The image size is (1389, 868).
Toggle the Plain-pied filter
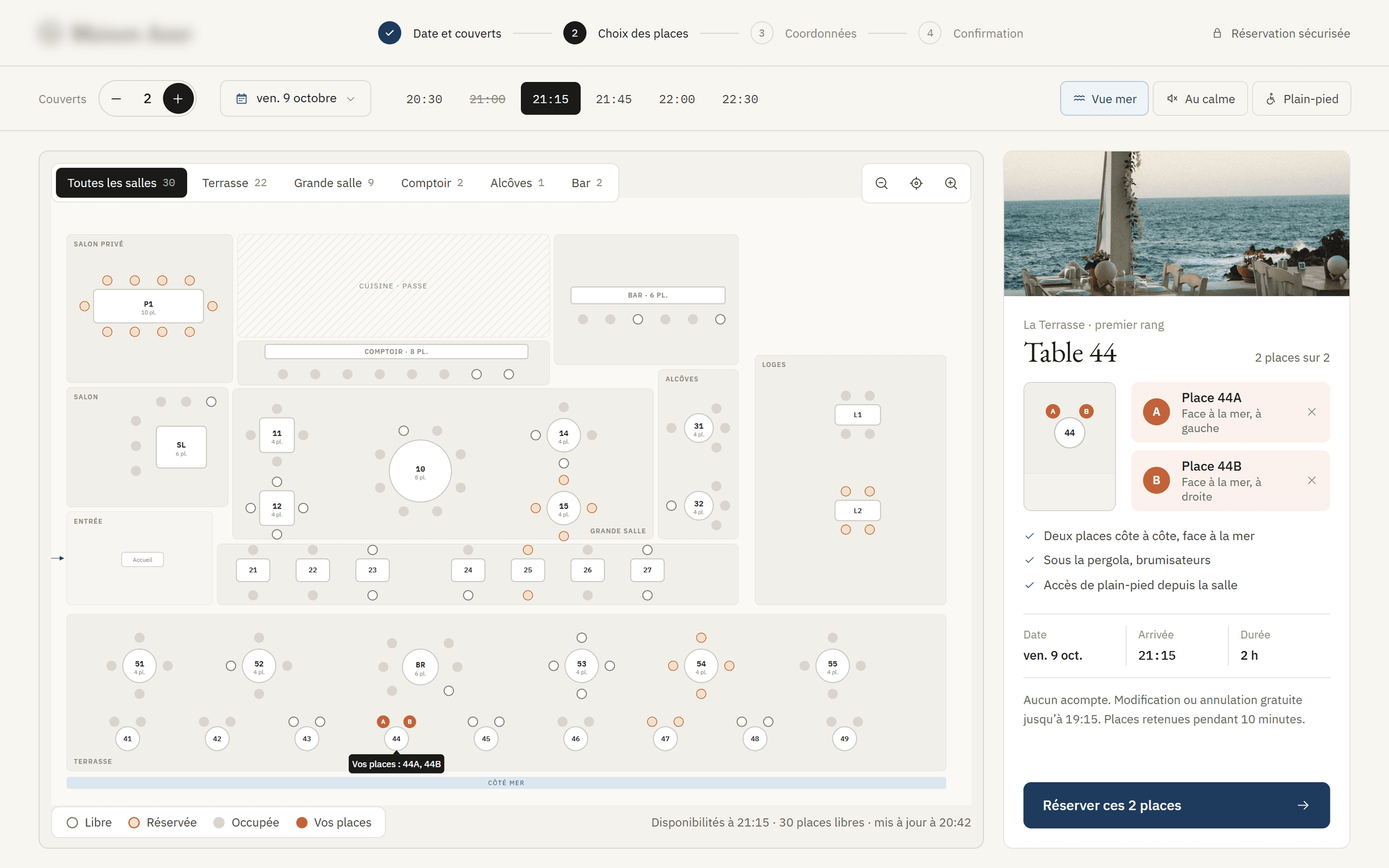pyautogui.click(x=1302, y=99)
